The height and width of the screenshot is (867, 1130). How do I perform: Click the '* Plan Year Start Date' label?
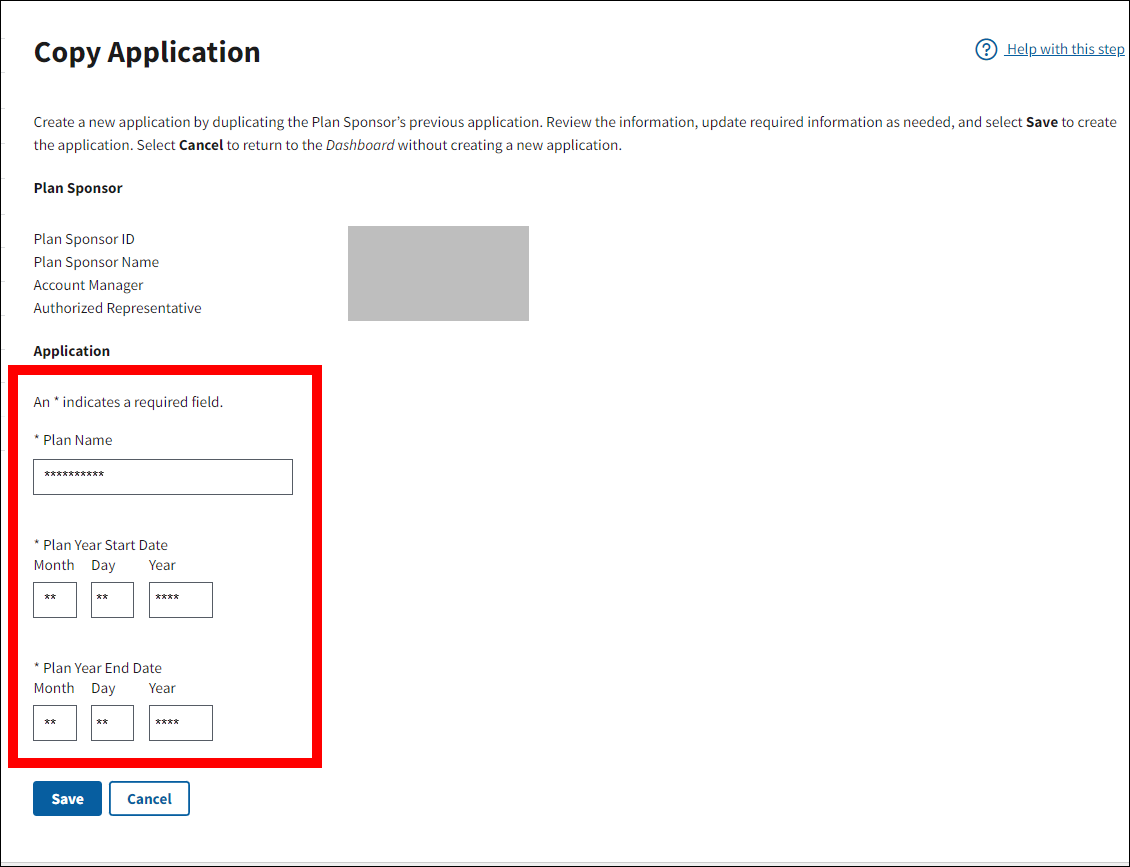click(x=101, y=545)
